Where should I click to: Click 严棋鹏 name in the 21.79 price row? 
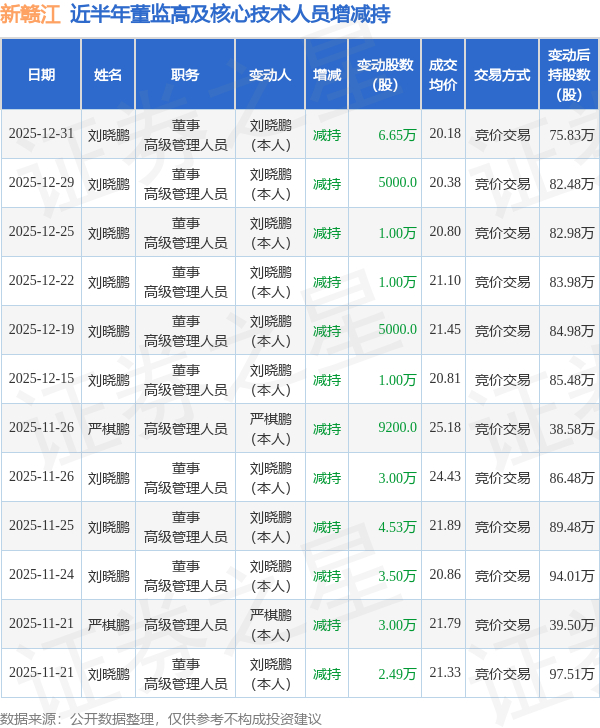109,624
